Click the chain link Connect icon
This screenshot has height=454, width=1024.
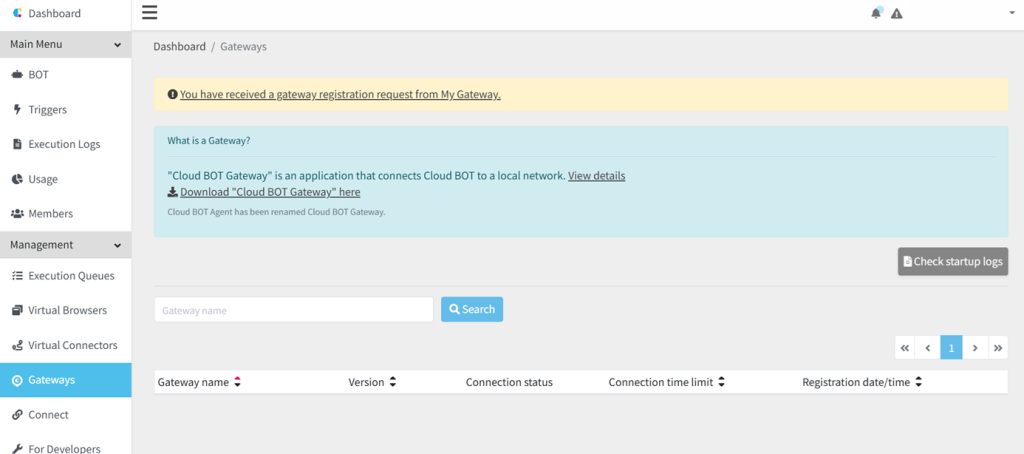click(18, 415)
